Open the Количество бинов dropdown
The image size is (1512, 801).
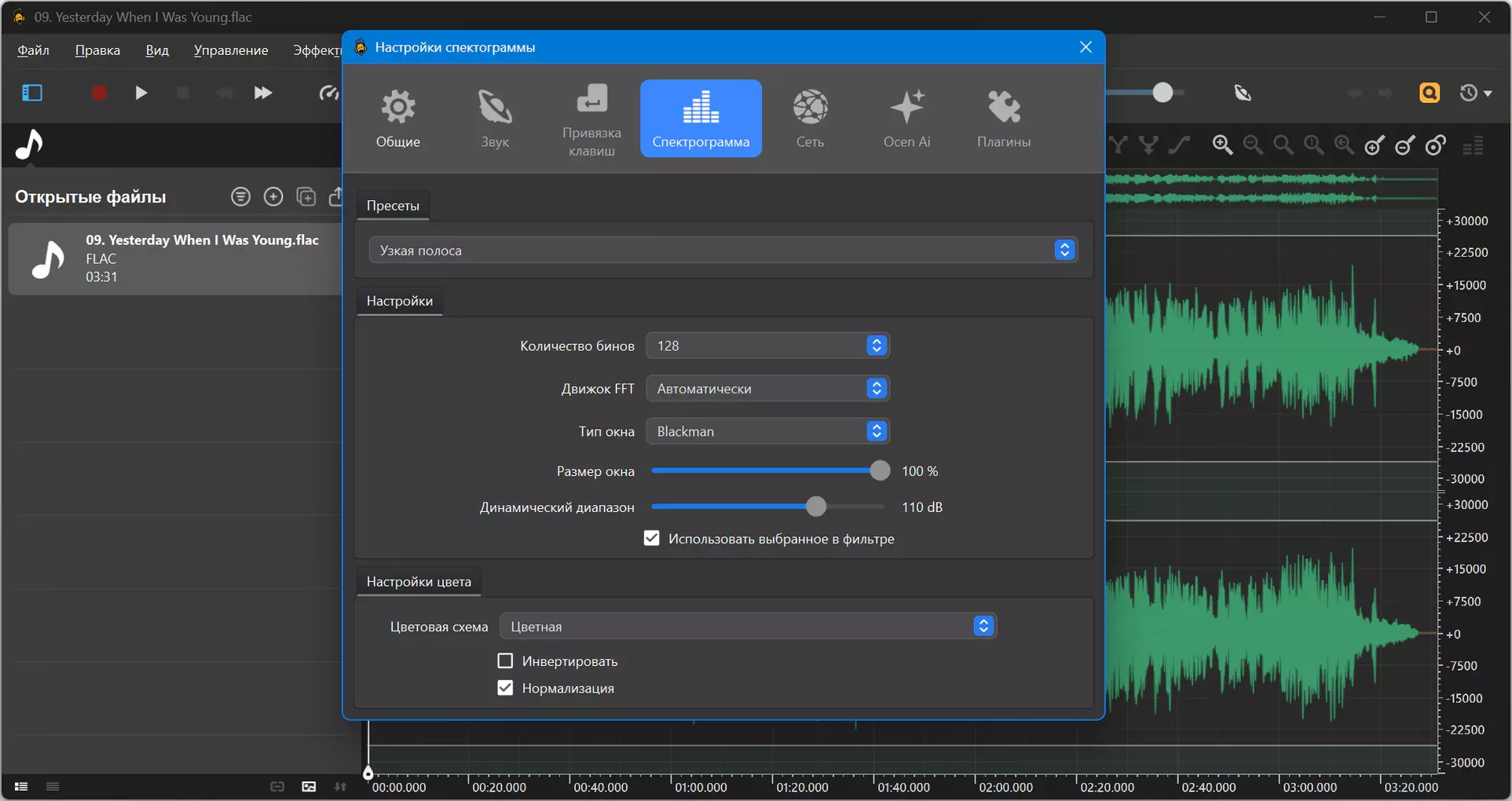767,346
